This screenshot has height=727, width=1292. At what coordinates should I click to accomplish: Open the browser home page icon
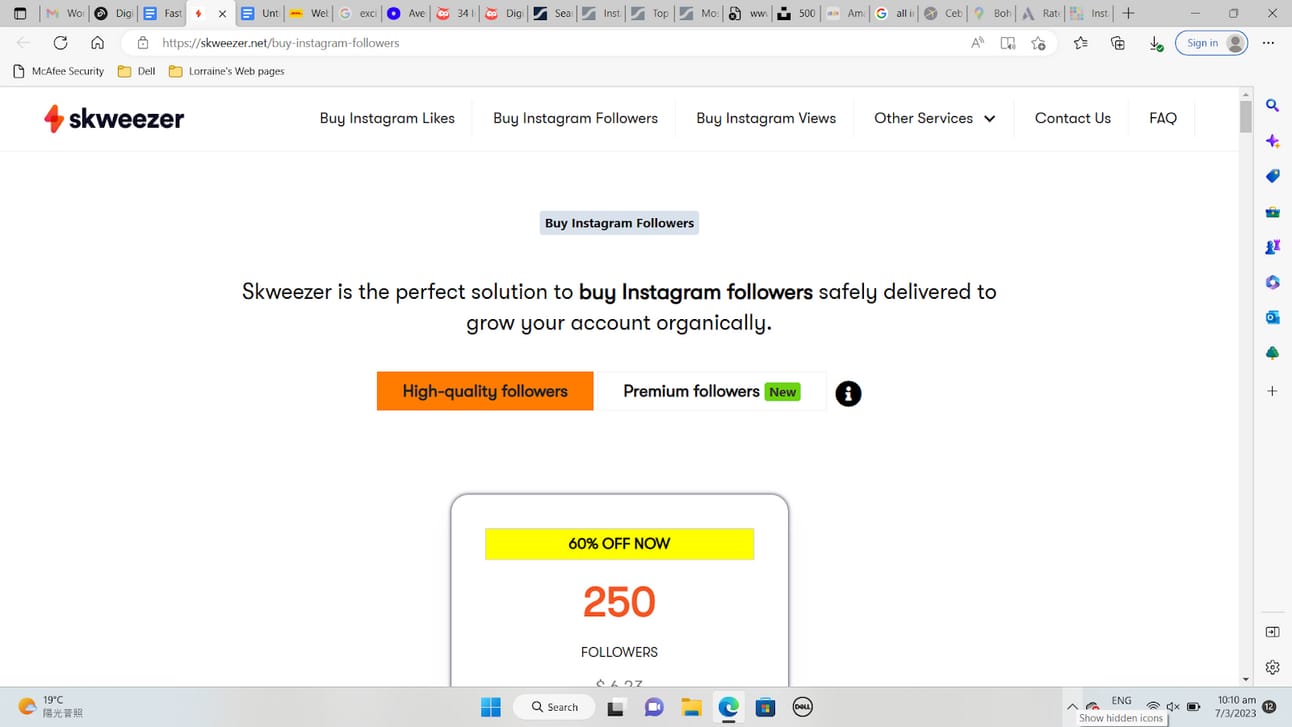[97, 43]
